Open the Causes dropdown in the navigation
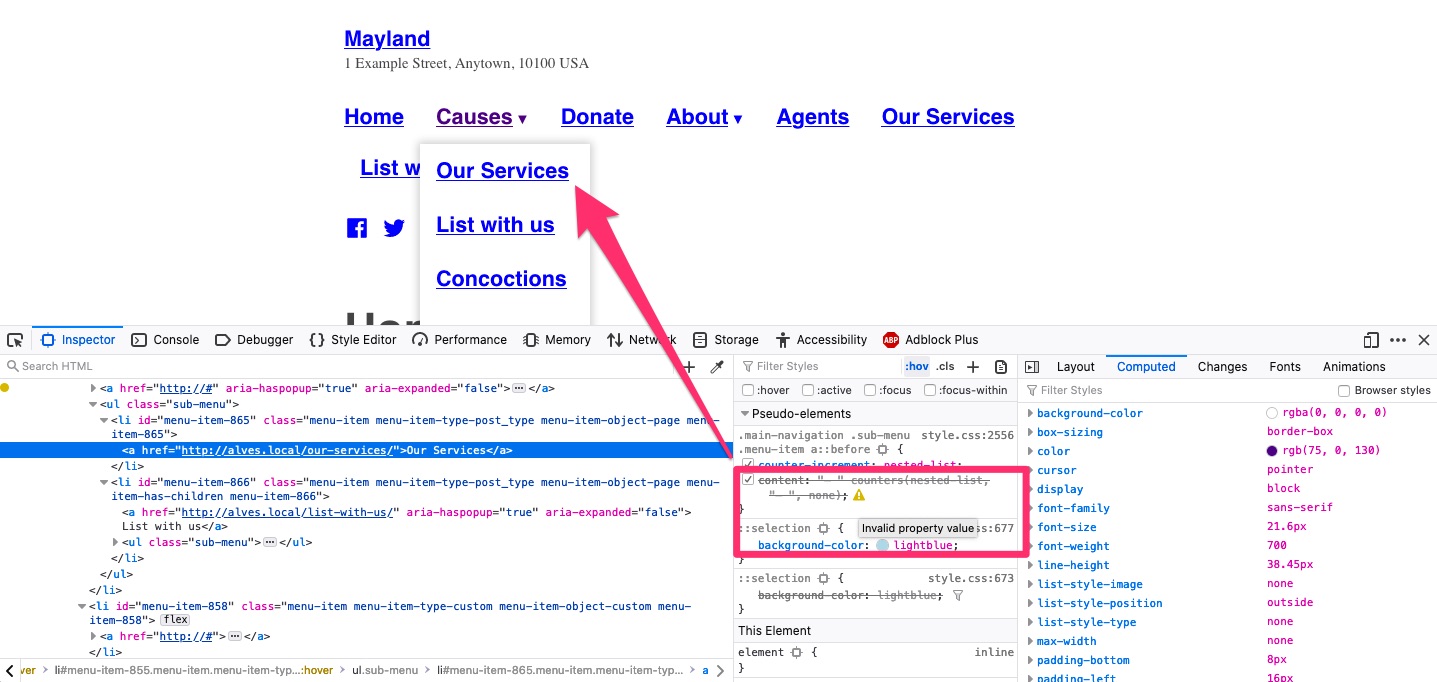Image resolution: width=1437 pixels, height=682 pixels. click(474, 117)
